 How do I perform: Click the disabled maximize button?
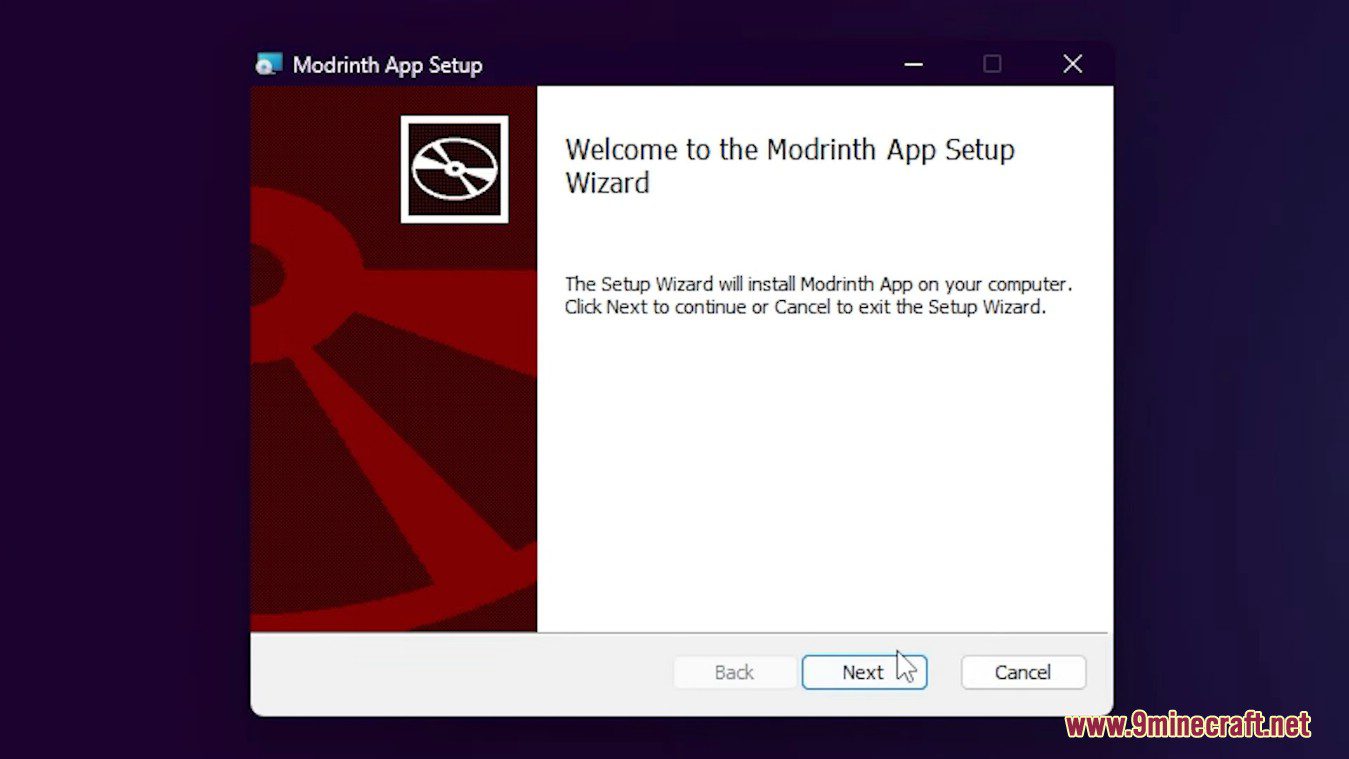pos(992,64)
